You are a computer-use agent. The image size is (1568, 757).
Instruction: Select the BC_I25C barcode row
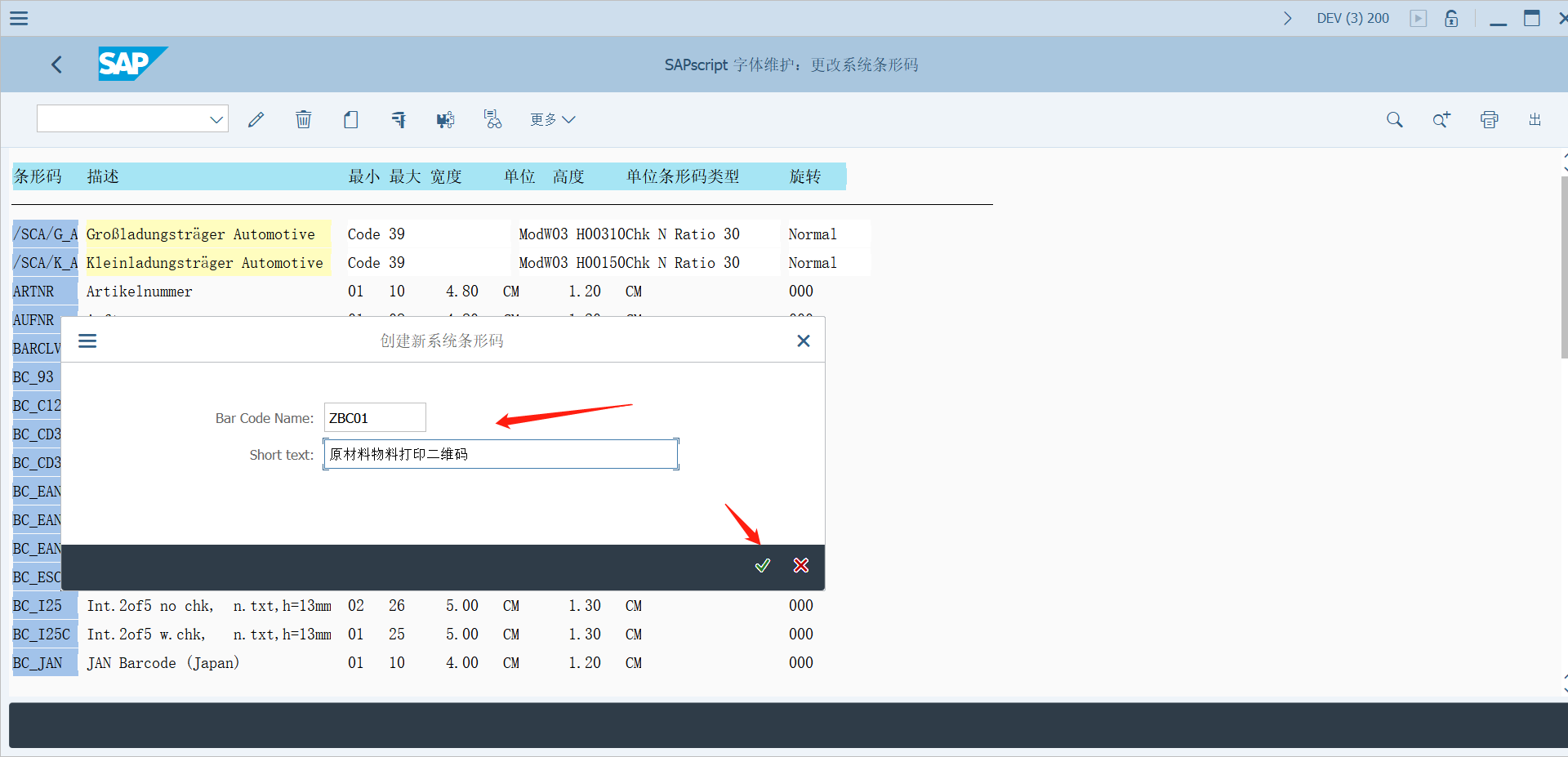click(x=44, y=634)
